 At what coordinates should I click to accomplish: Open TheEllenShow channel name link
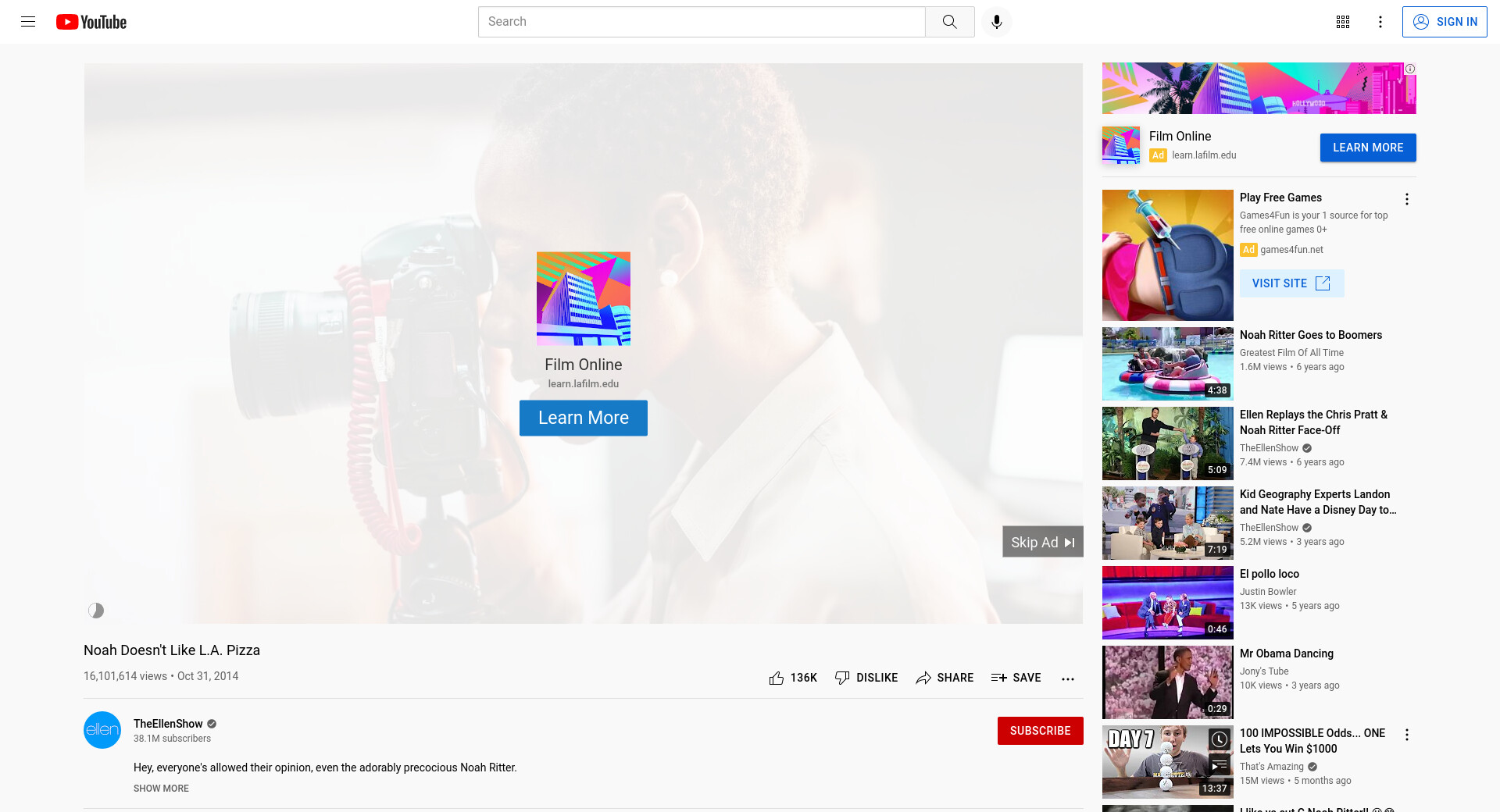(x=168, y=724)
